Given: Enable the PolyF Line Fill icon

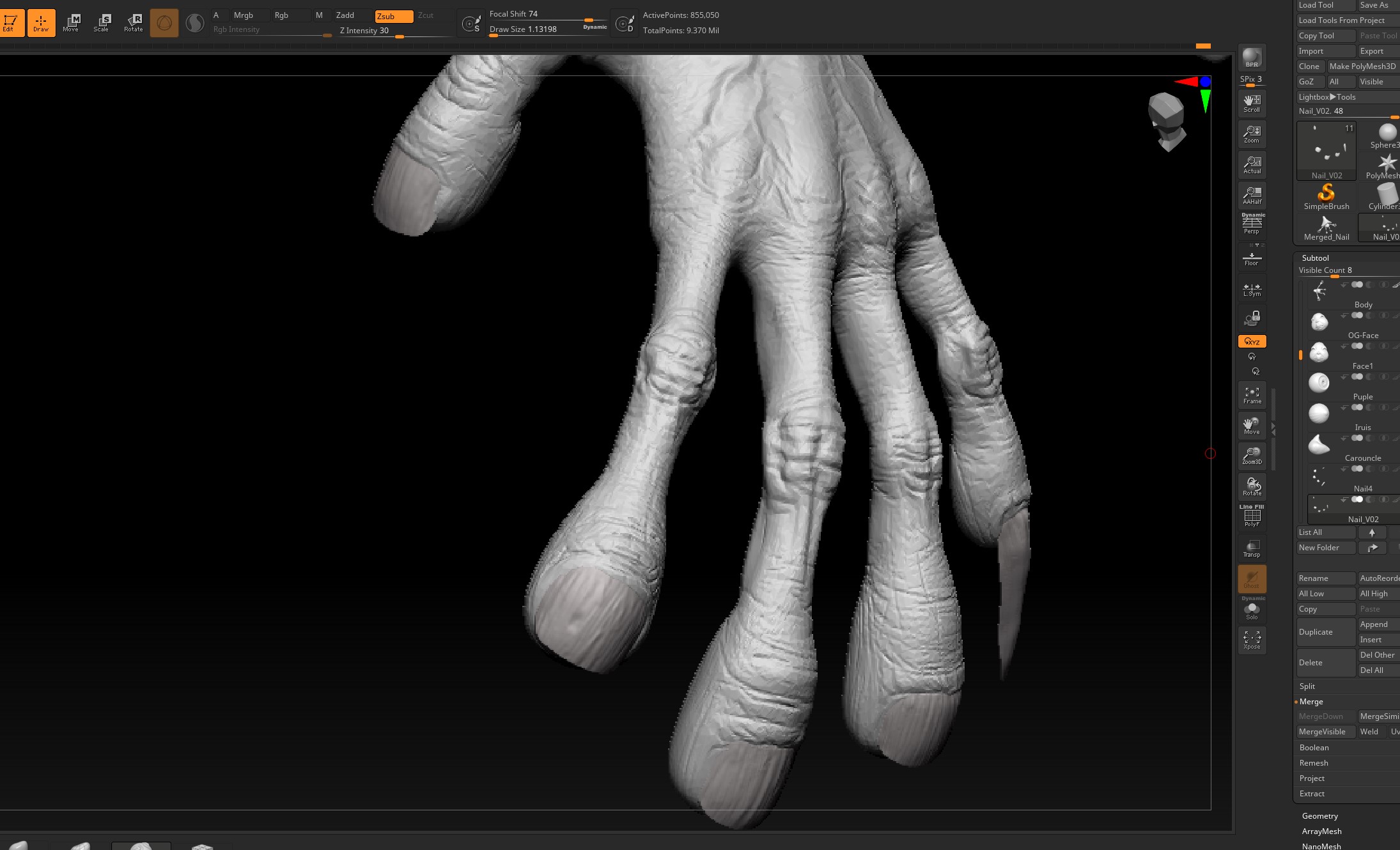Looking at the screenshot, I should click(1252, 516).
